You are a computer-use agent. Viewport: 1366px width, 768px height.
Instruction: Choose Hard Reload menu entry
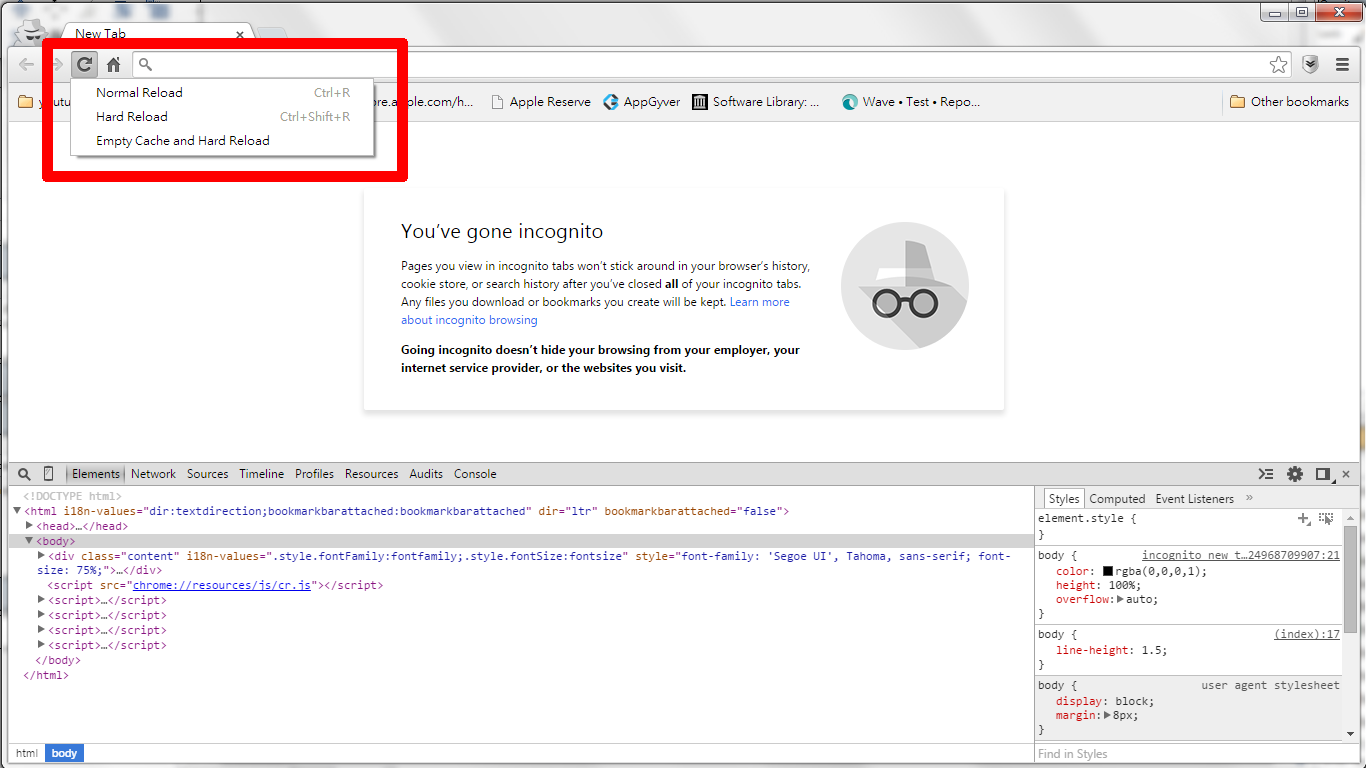click(222, 117)
